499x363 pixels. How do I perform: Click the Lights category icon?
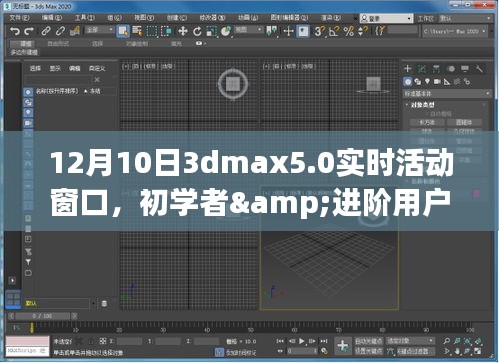point(427,81)
